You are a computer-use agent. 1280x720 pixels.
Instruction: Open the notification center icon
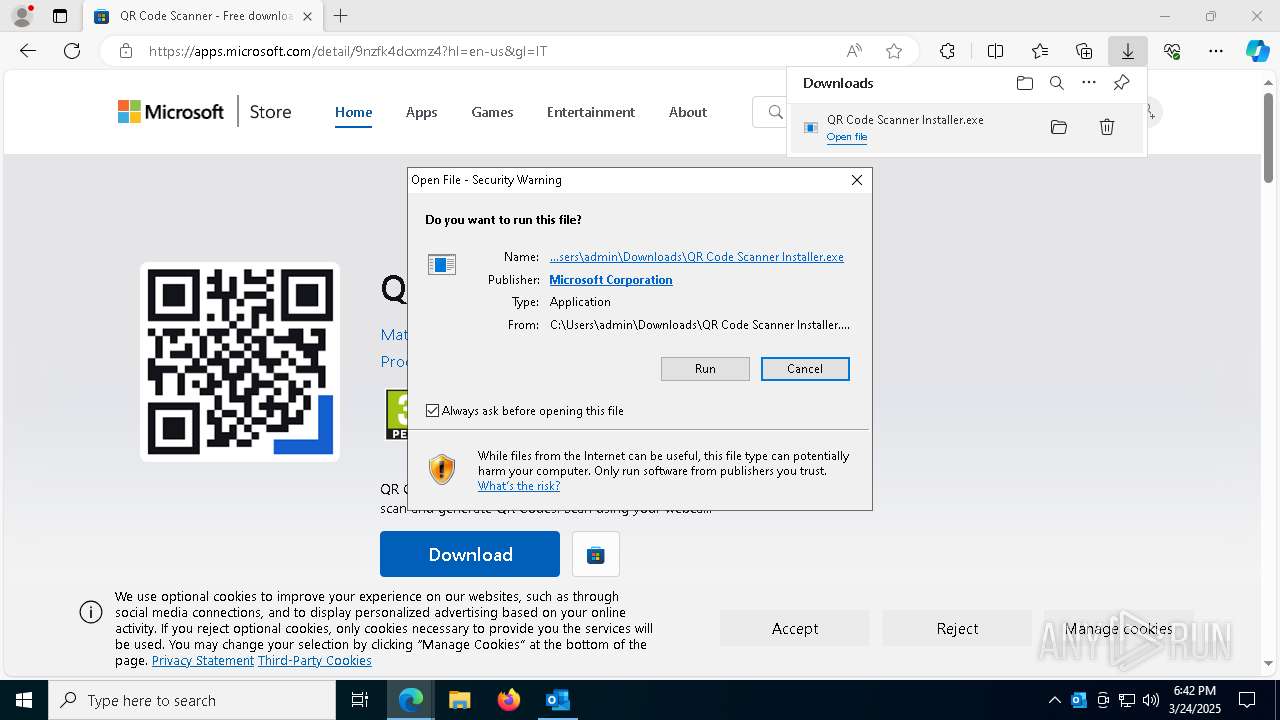[x=1247, y=700]
